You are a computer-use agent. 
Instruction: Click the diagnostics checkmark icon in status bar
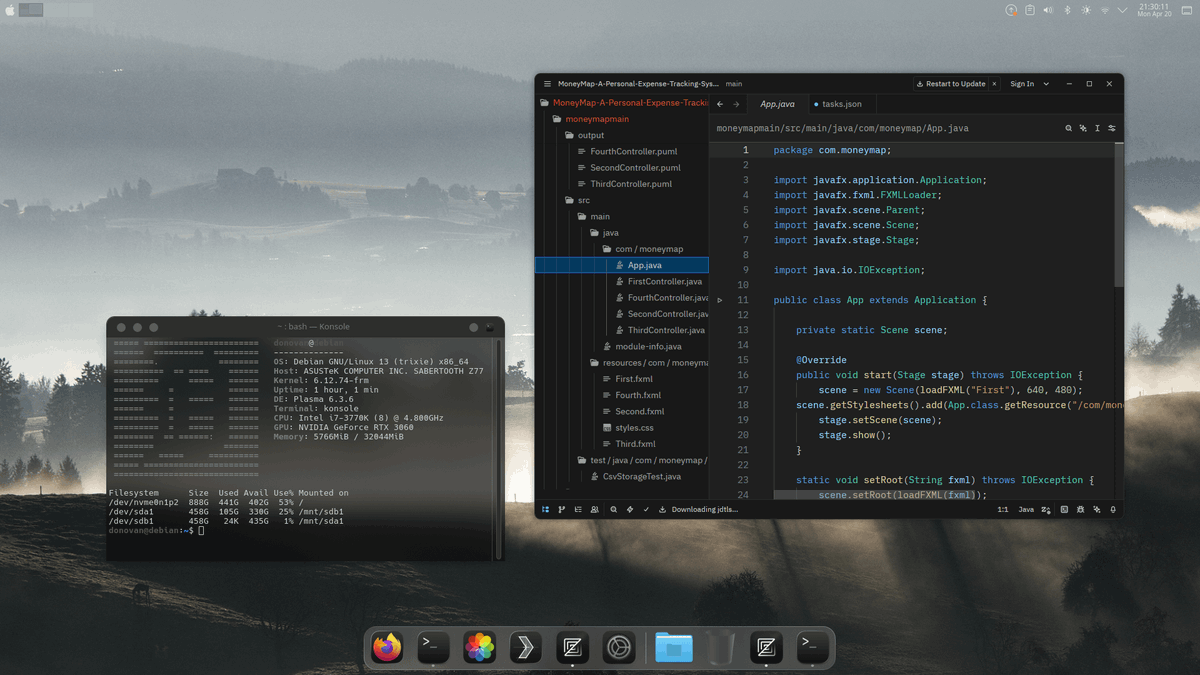(x=646, y=509)
